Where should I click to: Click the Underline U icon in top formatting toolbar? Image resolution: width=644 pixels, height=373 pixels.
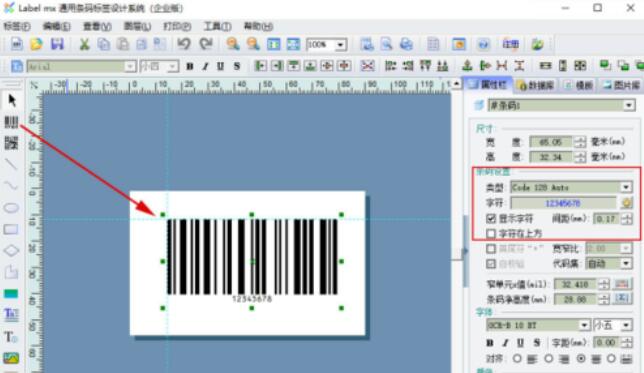point(221,66)
